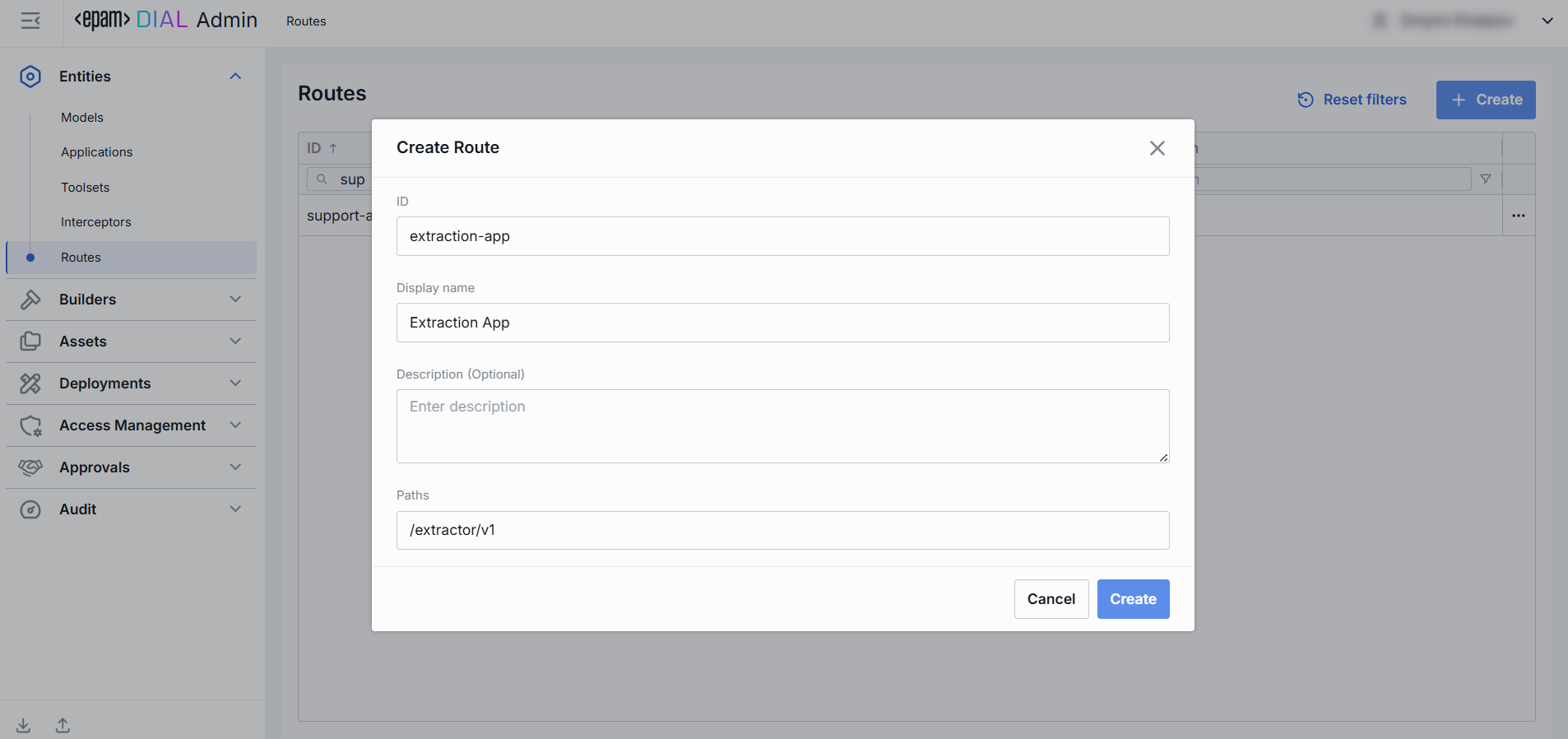This screenshot has width=1568, height=739.
Task: Expand the Builders section
Action: (235, 300)
